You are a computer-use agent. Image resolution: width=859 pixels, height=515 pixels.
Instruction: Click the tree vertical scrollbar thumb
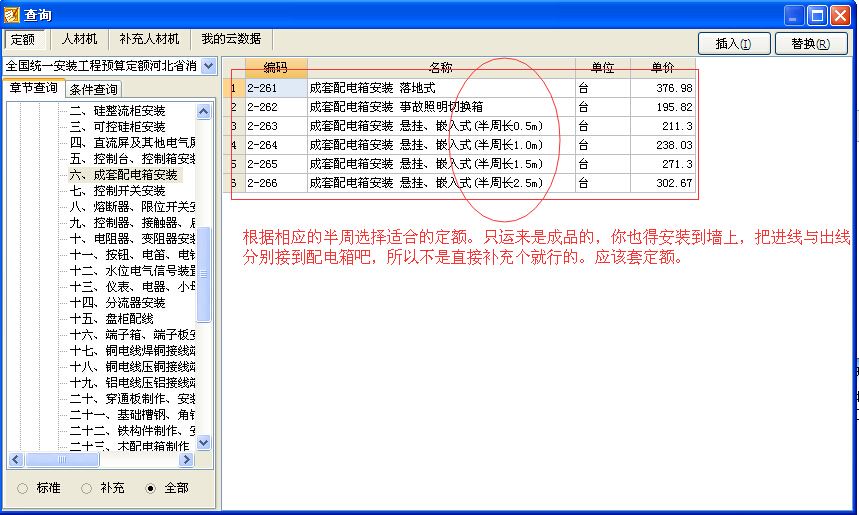pos(203,274)
